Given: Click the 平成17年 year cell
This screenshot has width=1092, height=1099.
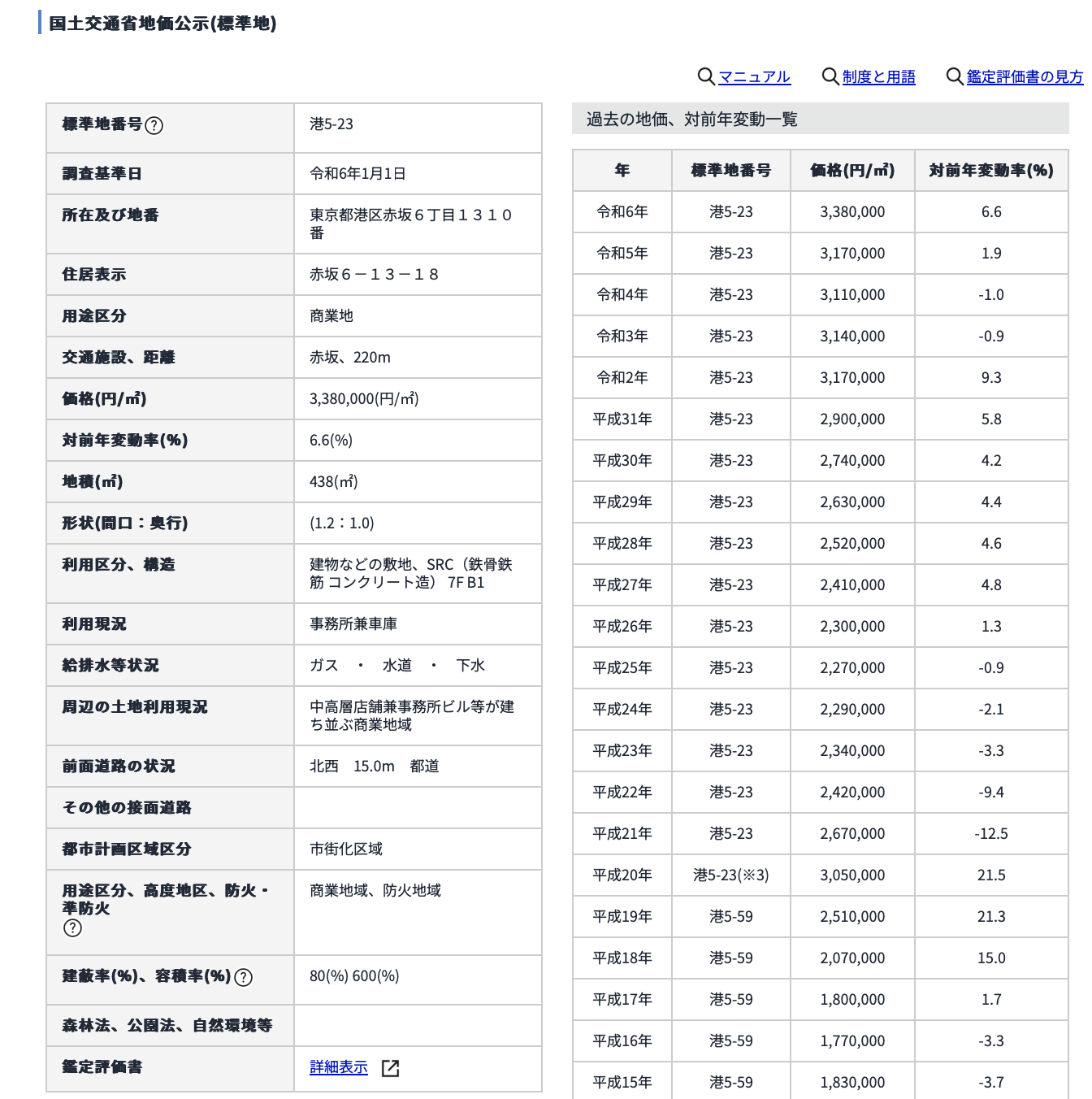Looking at the screenshot, I should (622, 1000).
